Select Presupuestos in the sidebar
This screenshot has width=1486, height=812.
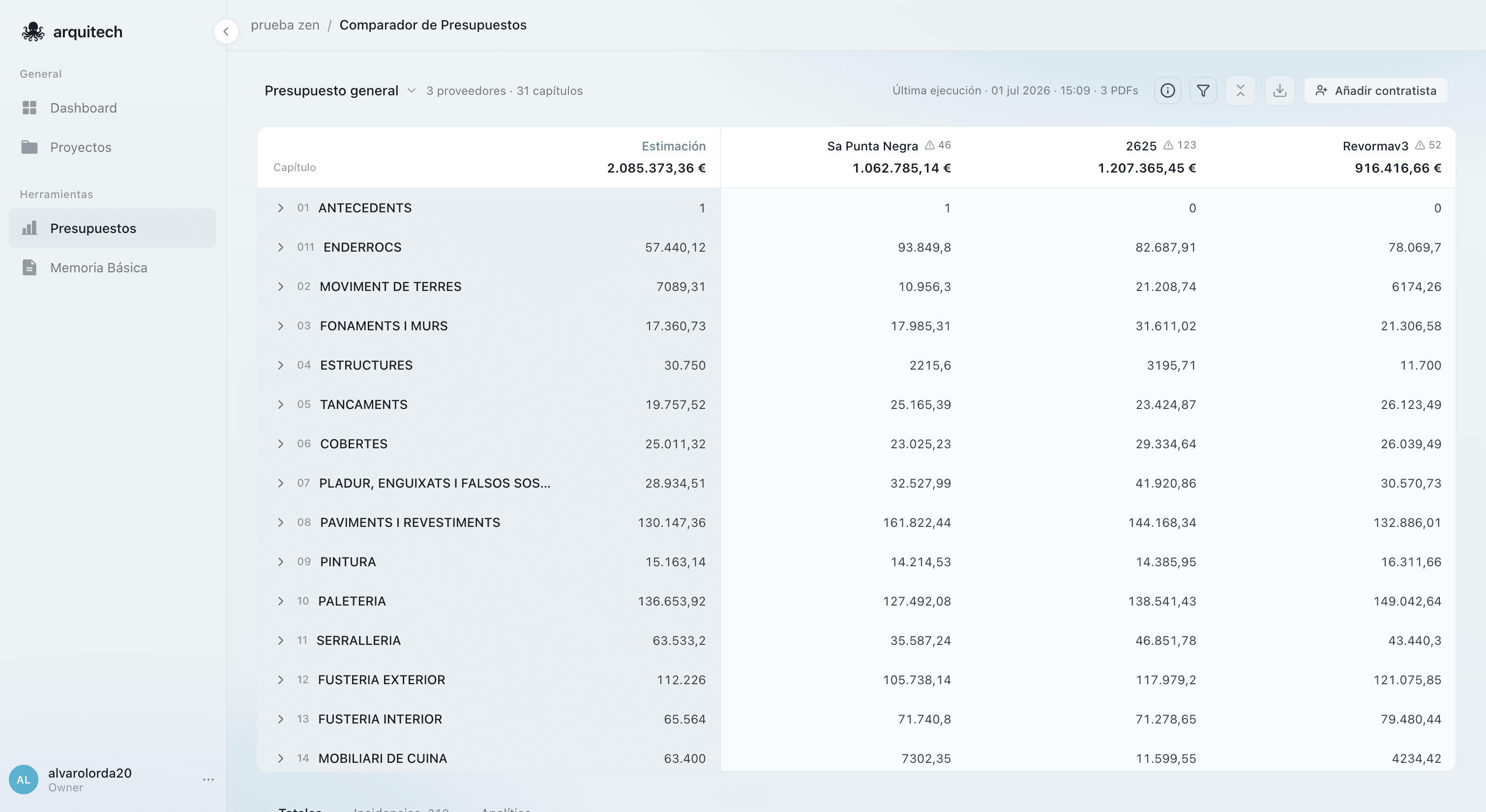(113, 229)
